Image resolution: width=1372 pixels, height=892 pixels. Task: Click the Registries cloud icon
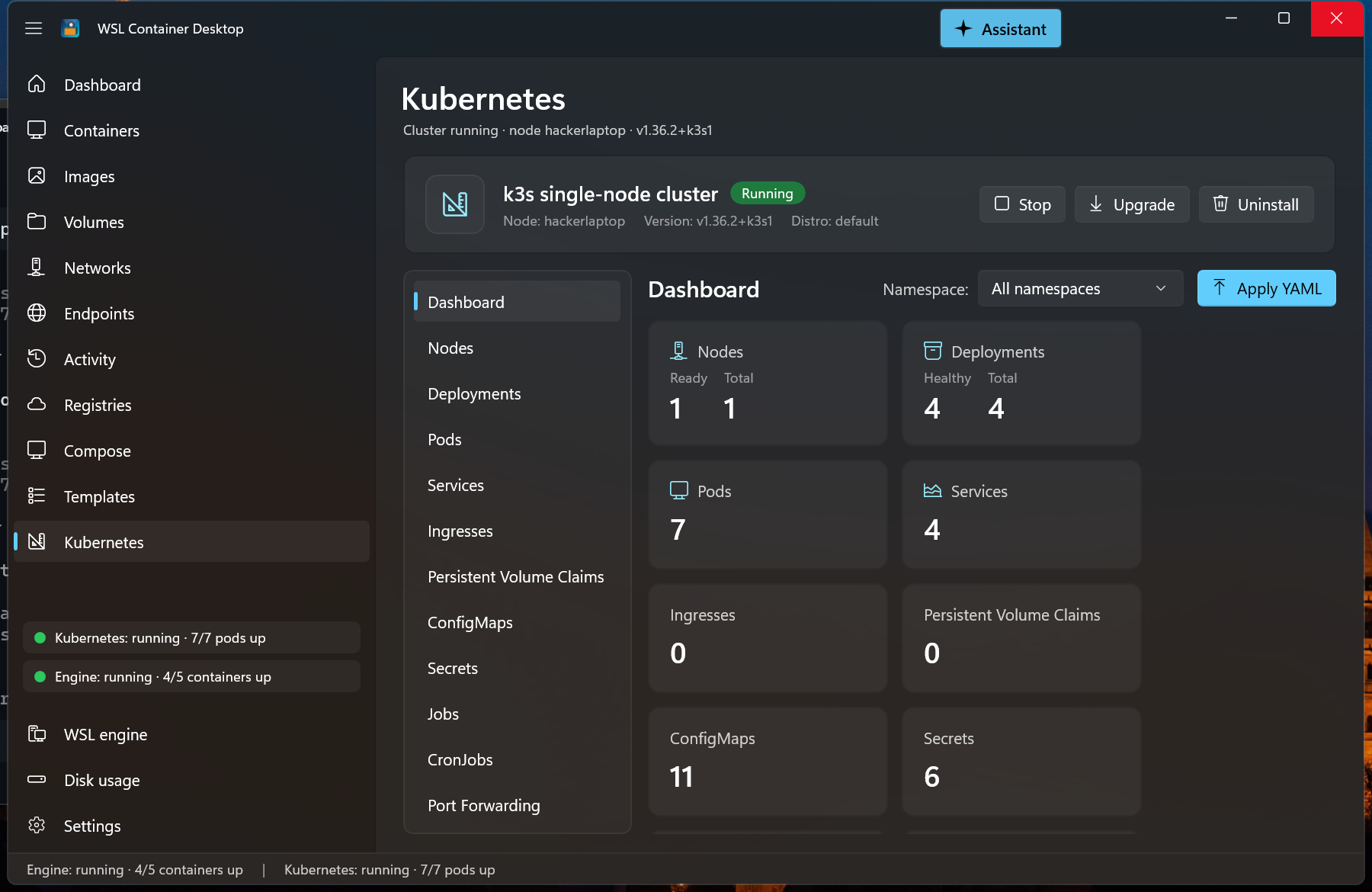pos(37,404)
